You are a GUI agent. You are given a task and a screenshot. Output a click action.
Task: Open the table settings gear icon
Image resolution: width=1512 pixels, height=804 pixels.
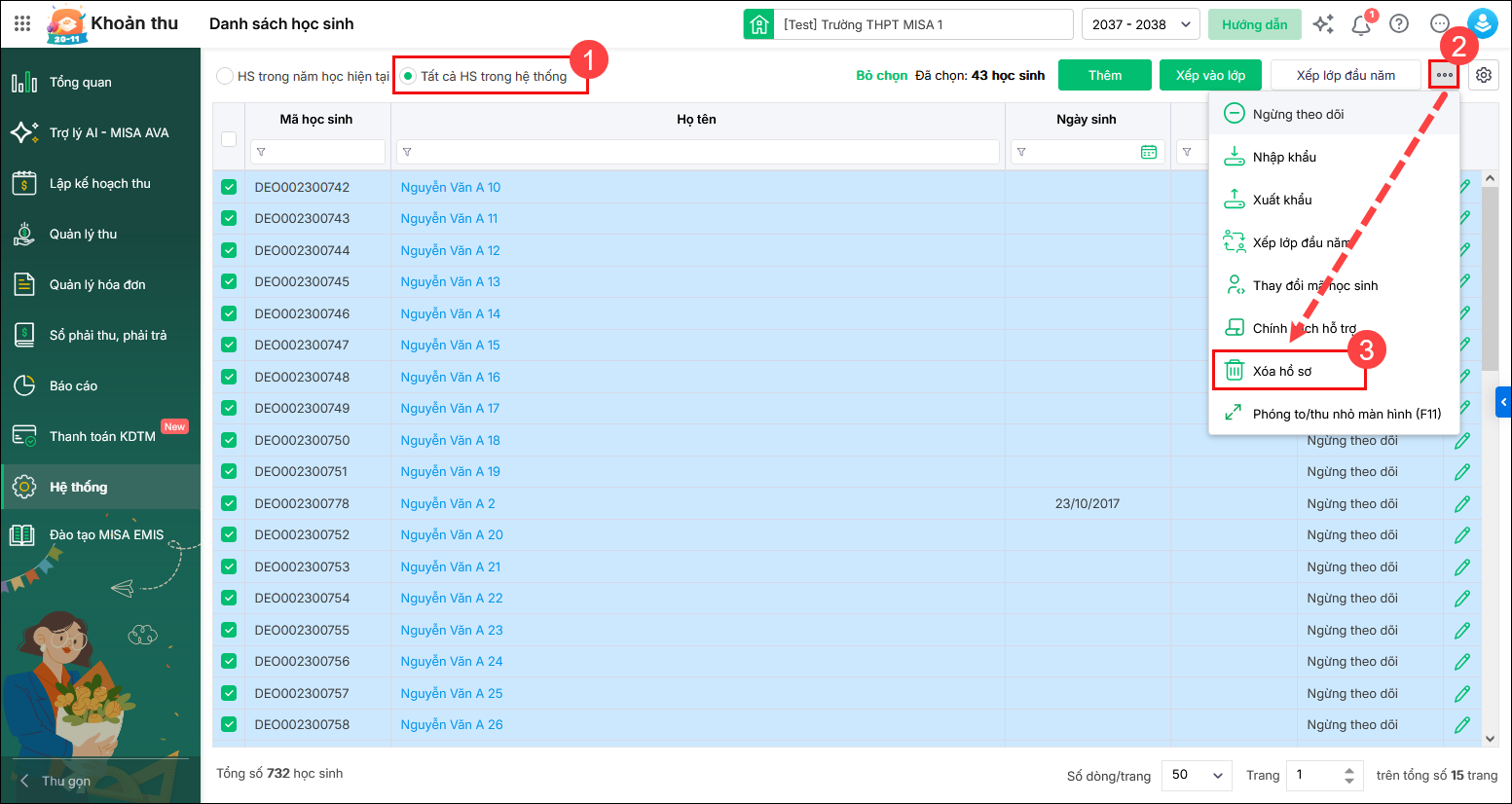point(1484,75)
